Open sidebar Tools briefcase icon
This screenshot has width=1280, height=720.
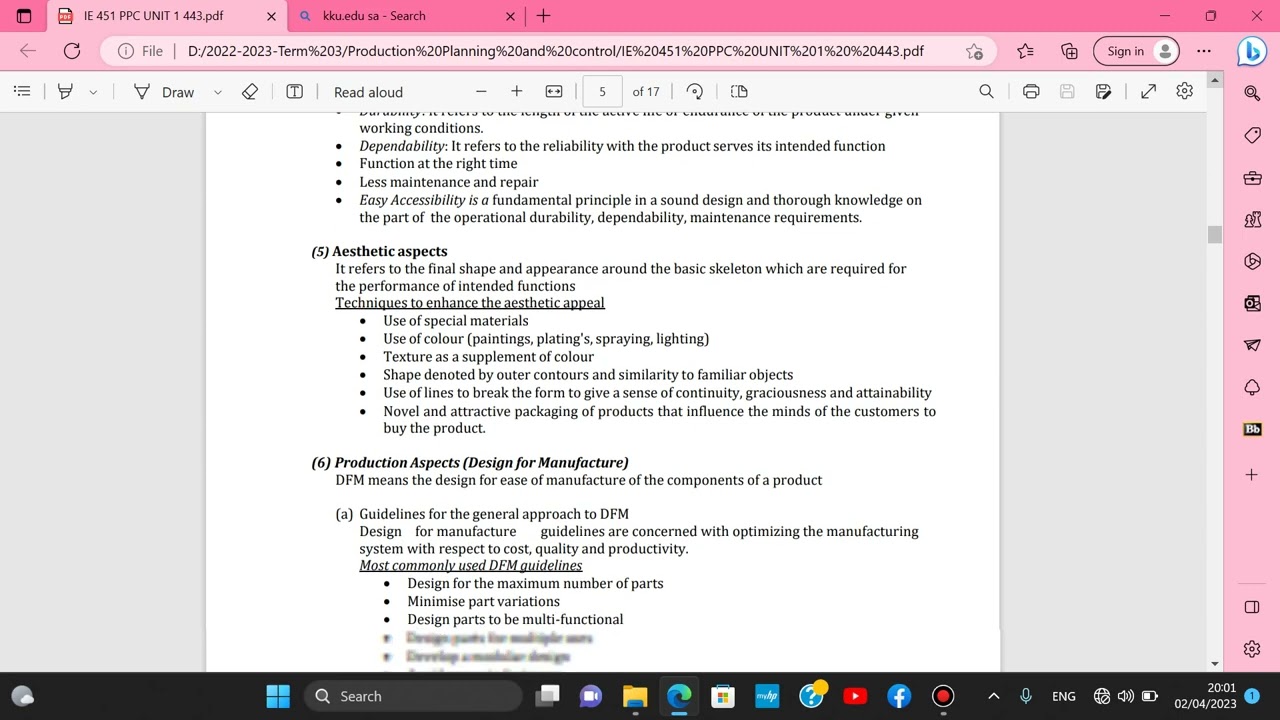(1252, 177)
